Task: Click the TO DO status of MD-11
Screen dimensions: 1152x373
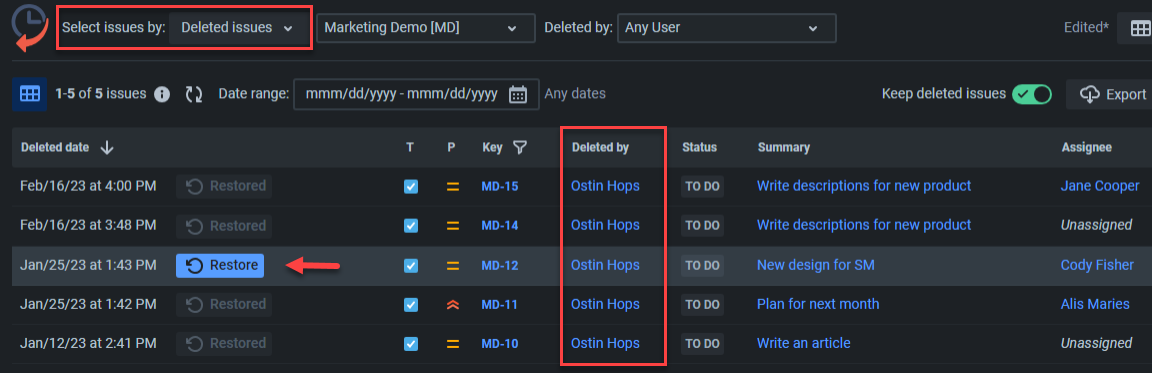Action: pyautogui.click(x=702, y=305)
